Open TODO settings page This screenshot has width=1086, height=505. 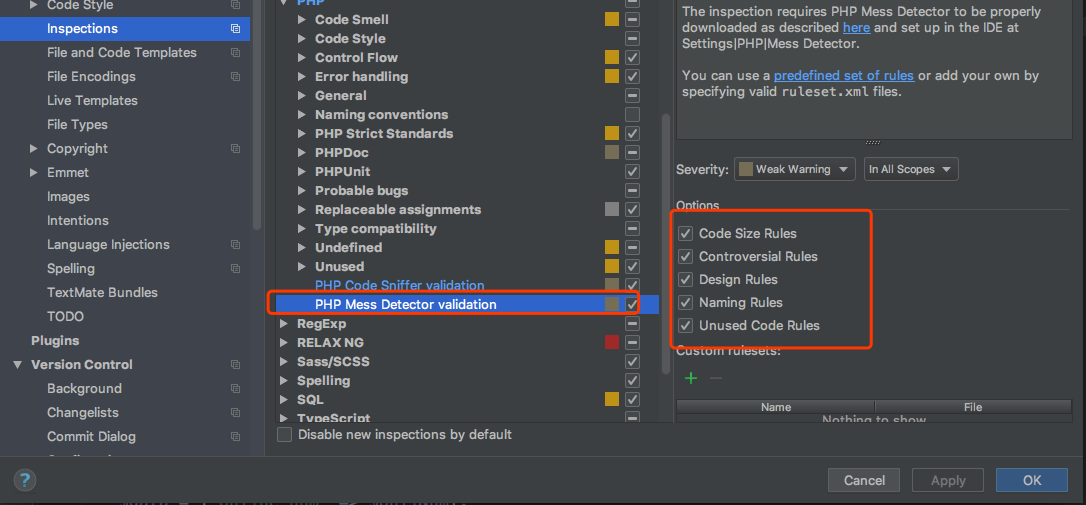65,317
